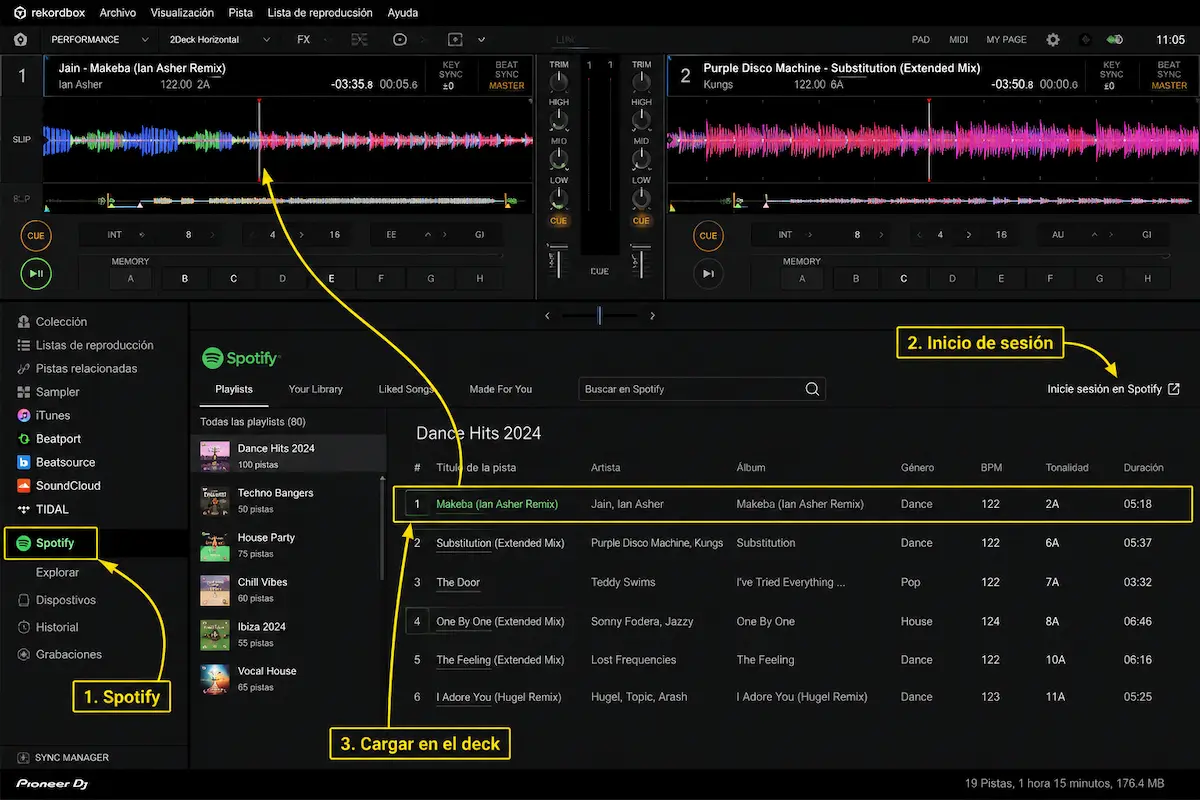Open the Lista de reproducción menu

[320, 13]
